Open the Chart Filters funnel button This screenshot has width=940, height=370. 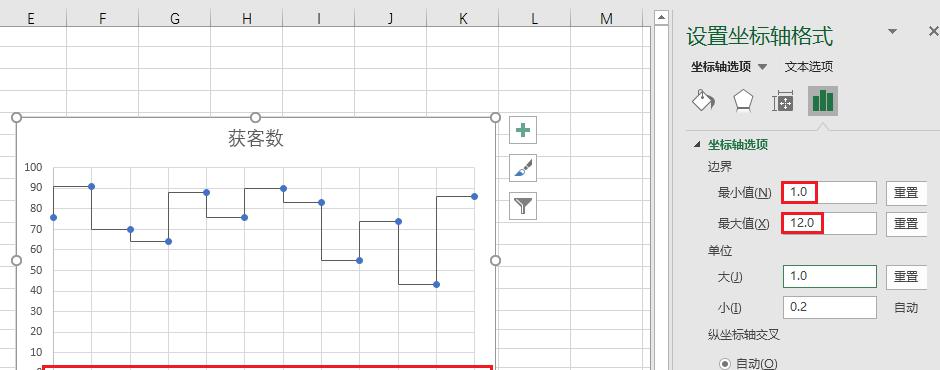tap(523, 206)
